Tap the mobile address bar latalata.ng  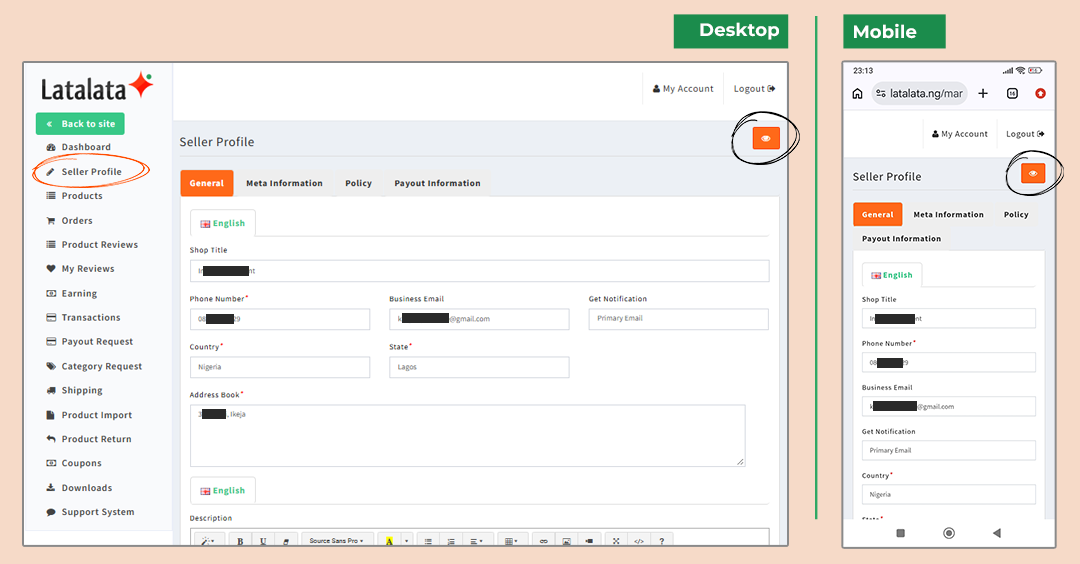(920, 94)
